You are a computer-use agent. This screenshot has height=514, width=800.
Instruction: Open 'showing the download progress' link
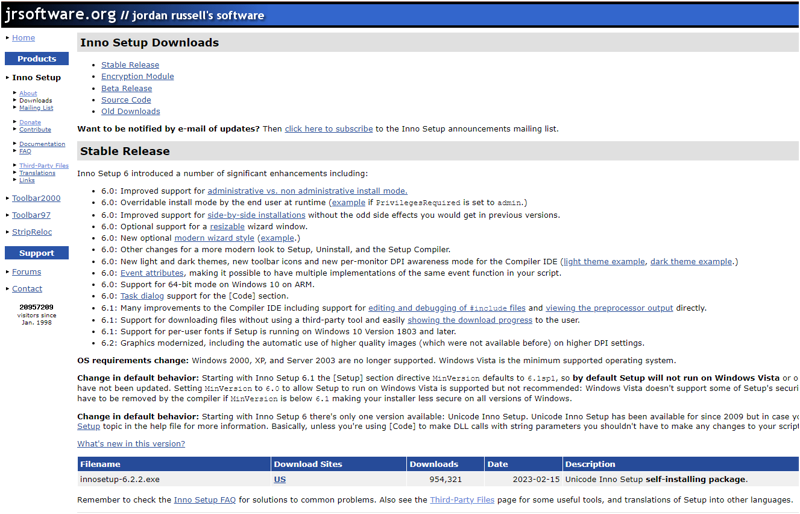[x=470, y=320]
